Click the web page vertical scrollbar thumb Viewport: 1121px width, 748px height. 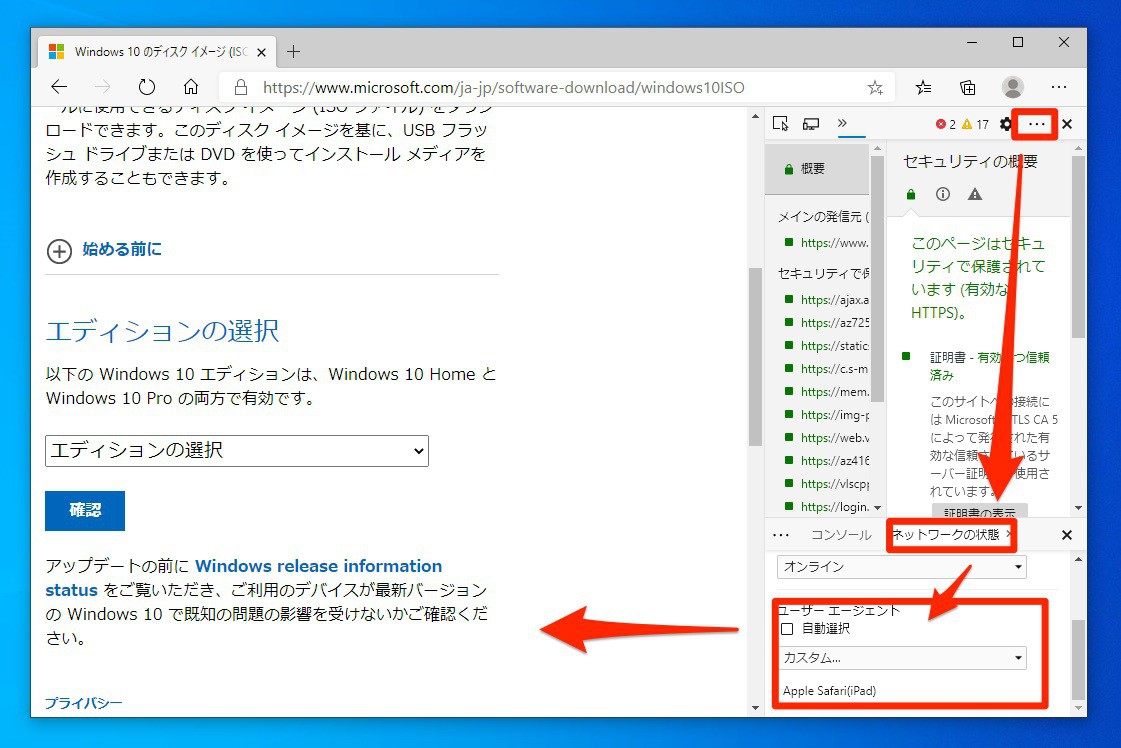pyautogui.click(x=755, y=356)
